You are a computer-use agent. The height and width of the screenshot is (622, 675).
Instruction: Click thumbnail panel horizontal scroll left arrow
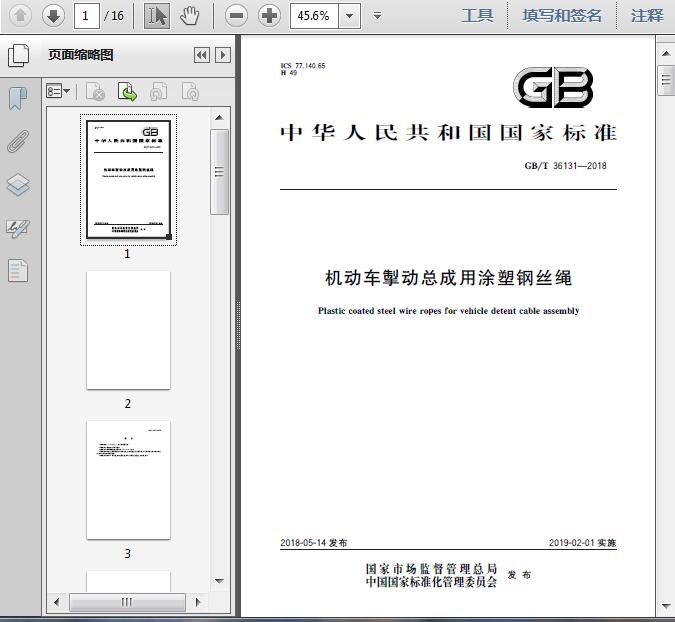57,602
